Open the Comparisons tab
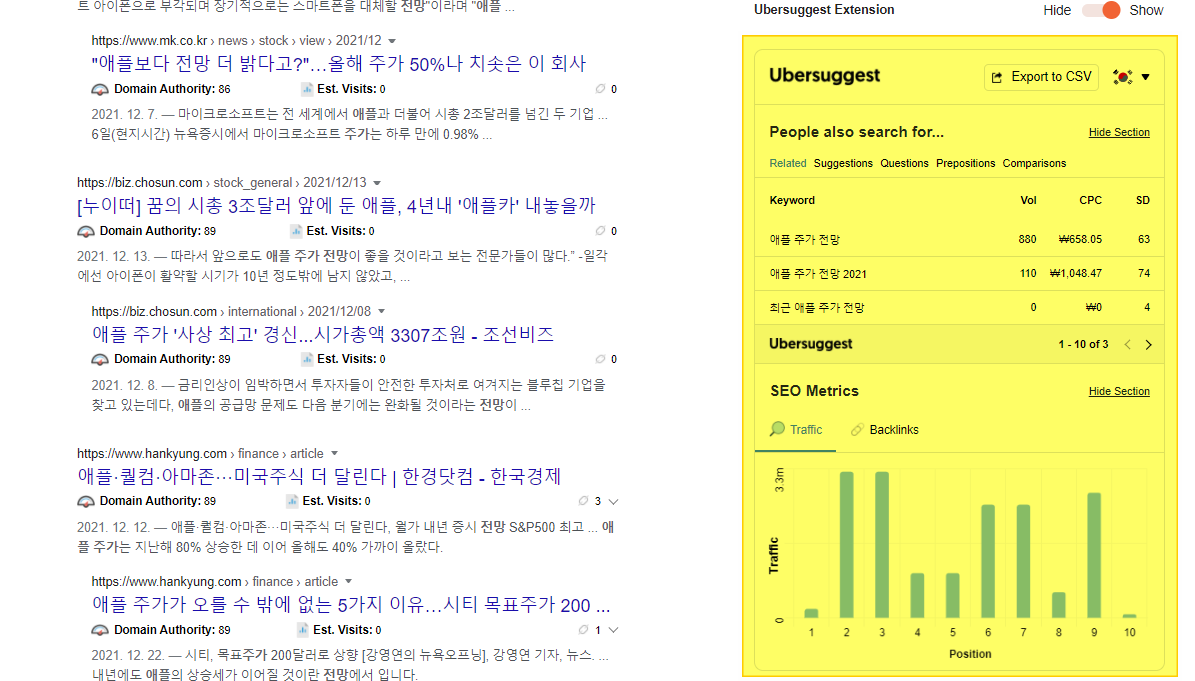 tap(1034, 163)
